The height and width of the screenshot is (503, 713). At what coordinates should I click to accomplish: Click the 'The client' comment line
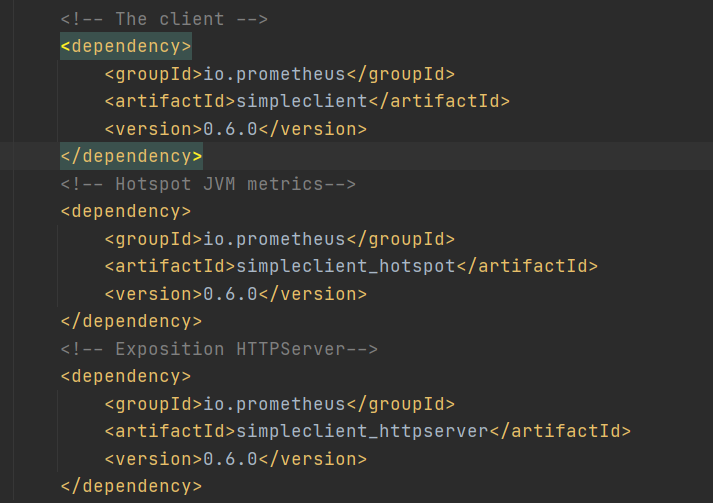pyautogui.click(x=164, y=19)
